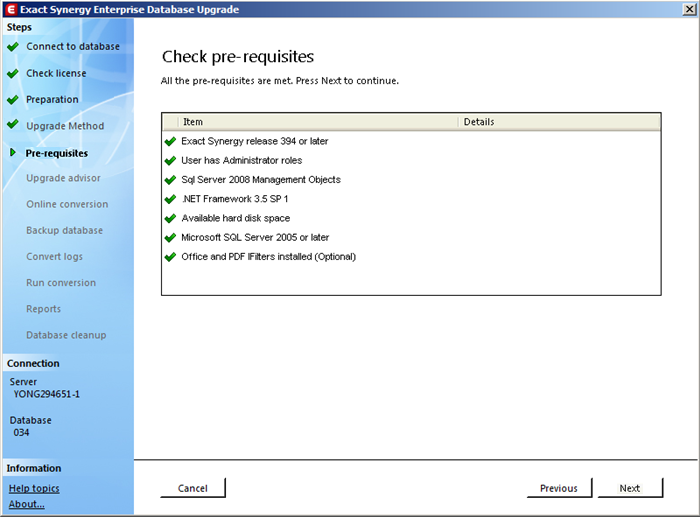Select the Connect to database step

pyautogui.click(x=73, y=46)
